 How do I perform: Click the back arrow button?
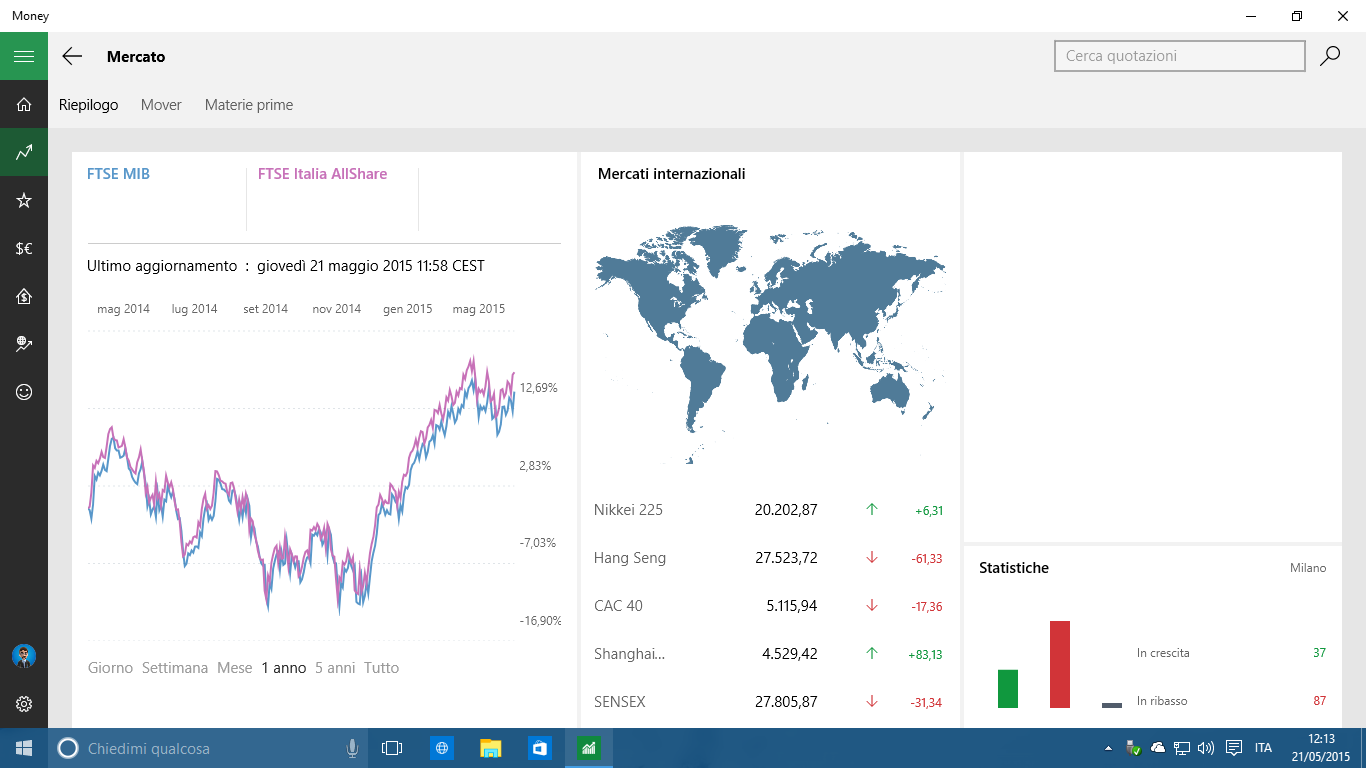pyautogui.click(x=72, y=57)
